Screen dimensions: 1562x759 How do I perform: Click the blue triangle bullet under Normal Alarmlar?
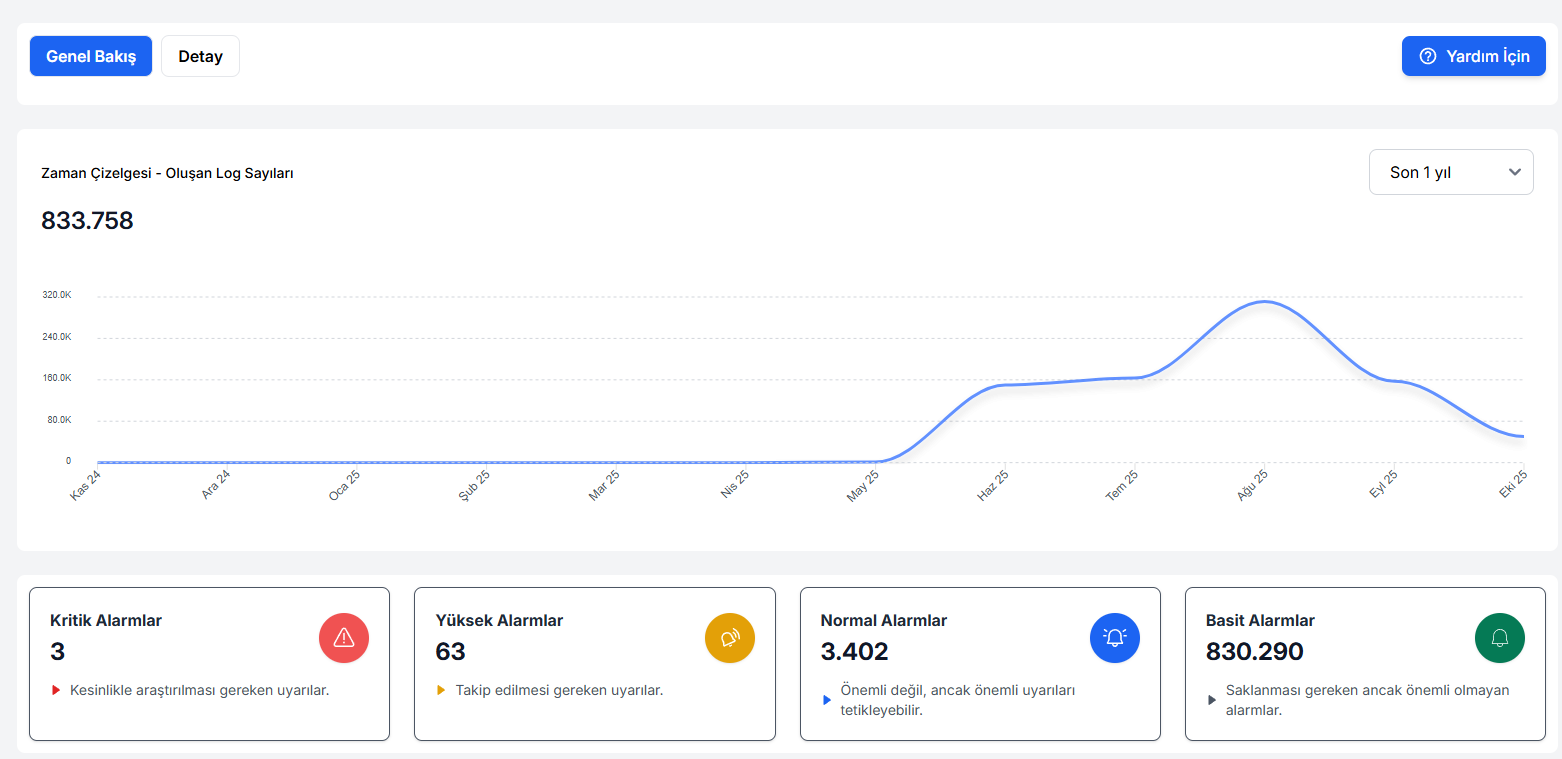coord(827,700)
